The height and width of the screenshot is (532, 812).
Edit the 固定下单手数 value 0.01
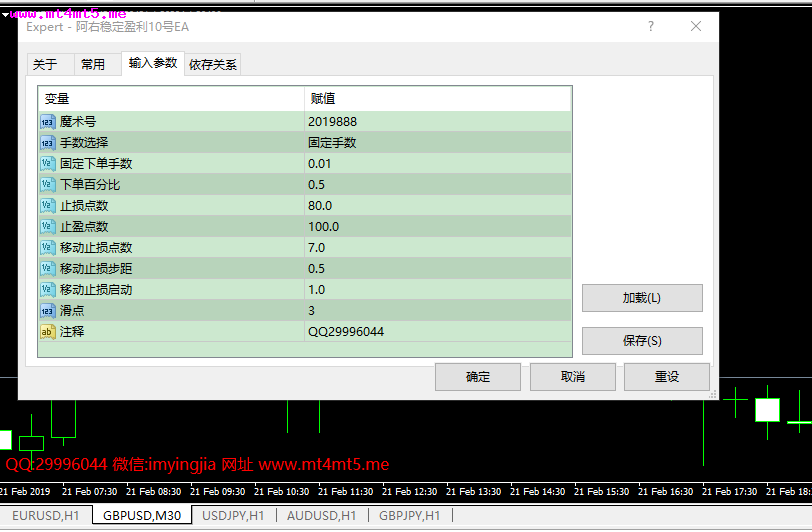[438, 164]
